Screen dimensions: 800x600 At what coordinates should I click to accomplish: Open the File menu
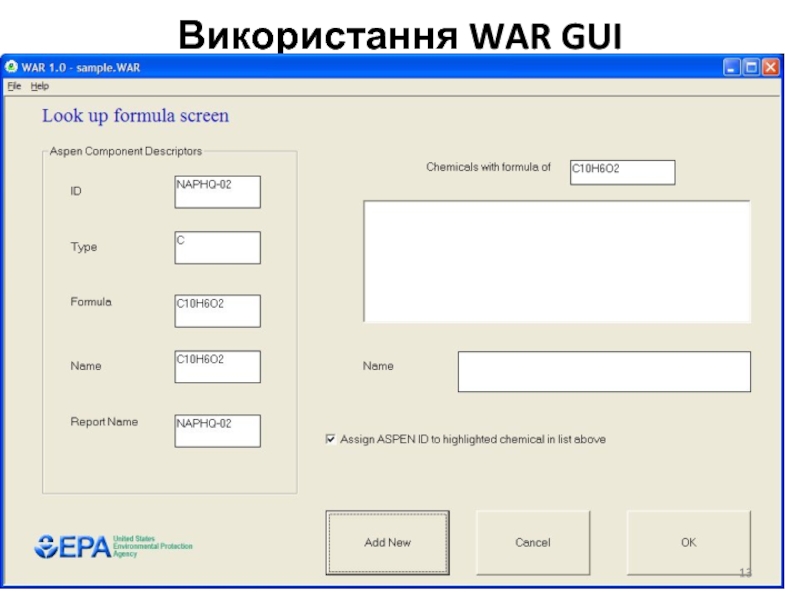14,86
